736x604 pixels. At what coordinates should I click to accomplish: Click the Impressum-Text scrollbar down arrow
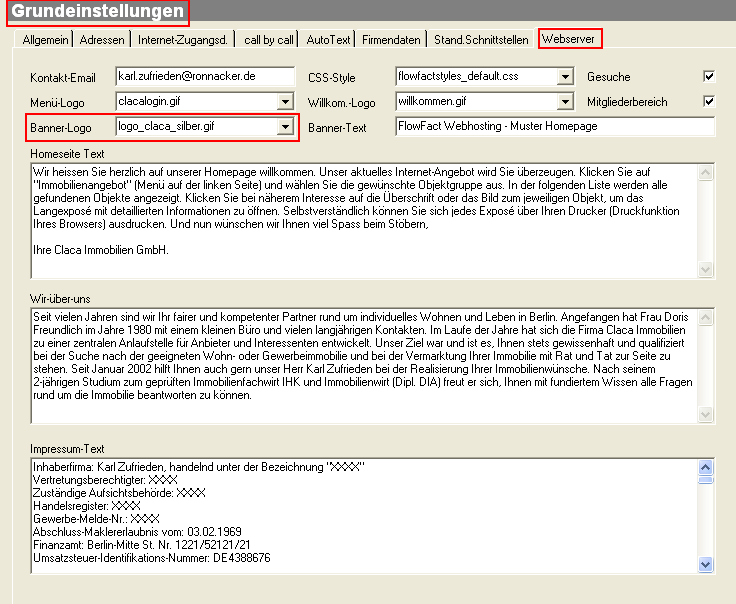pos(705,564)
